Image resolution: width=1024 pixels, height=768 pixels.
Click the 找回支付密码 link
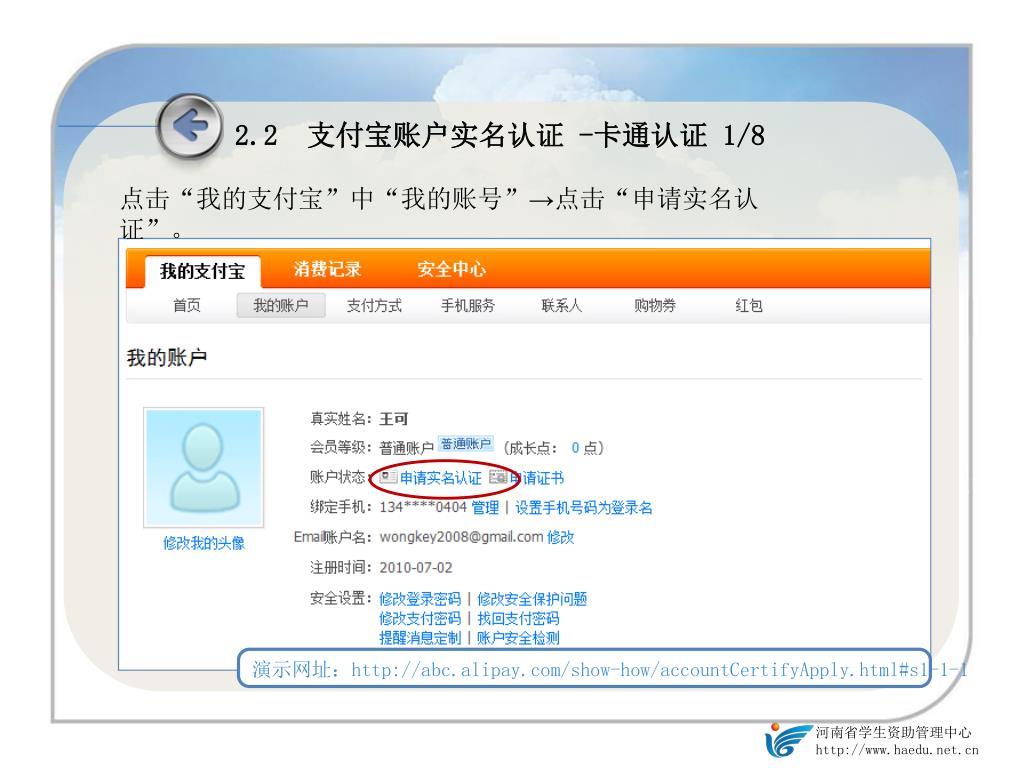pos(519,618)
